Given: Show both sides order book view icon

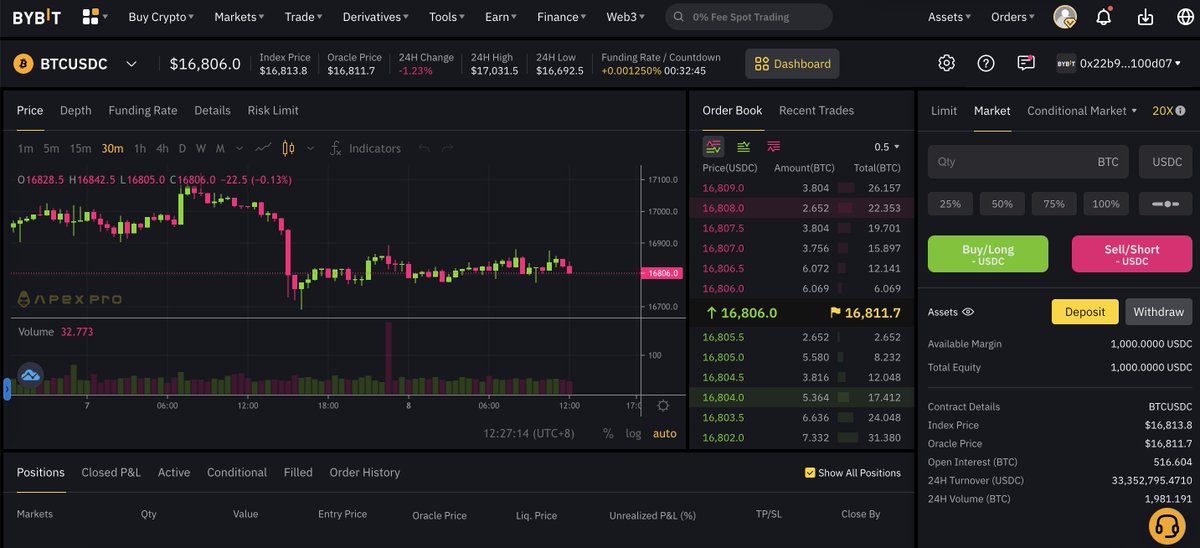Looking at the screenshot, I should (713, 146).
